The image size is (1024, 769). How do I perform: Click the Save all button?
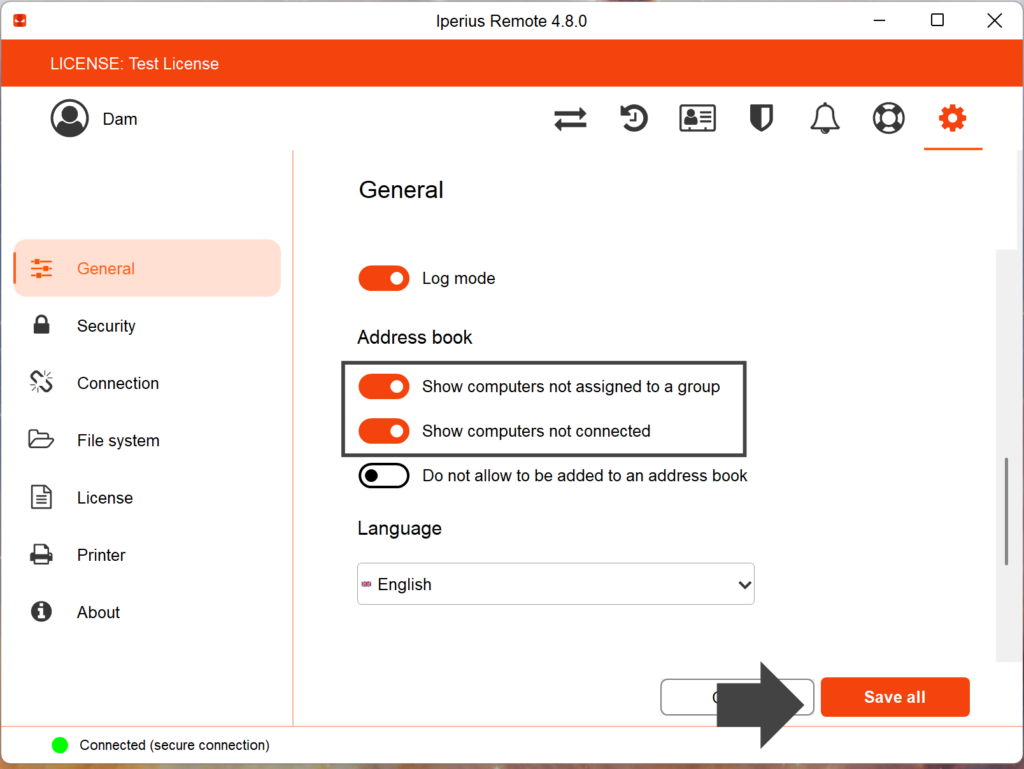(895, 697)
